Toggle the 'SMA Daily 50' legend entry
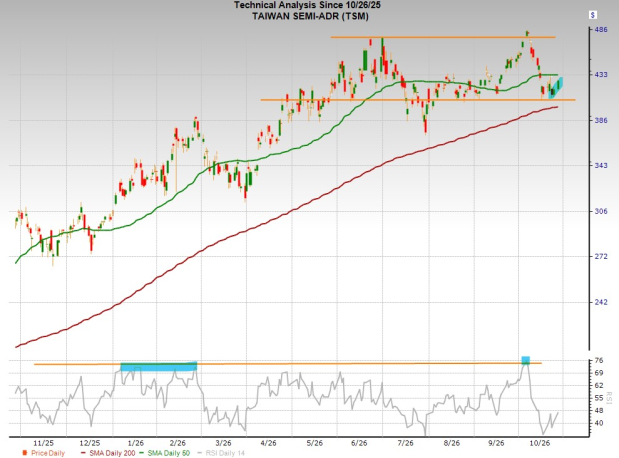The image size is (619, 458). [164, 453]
